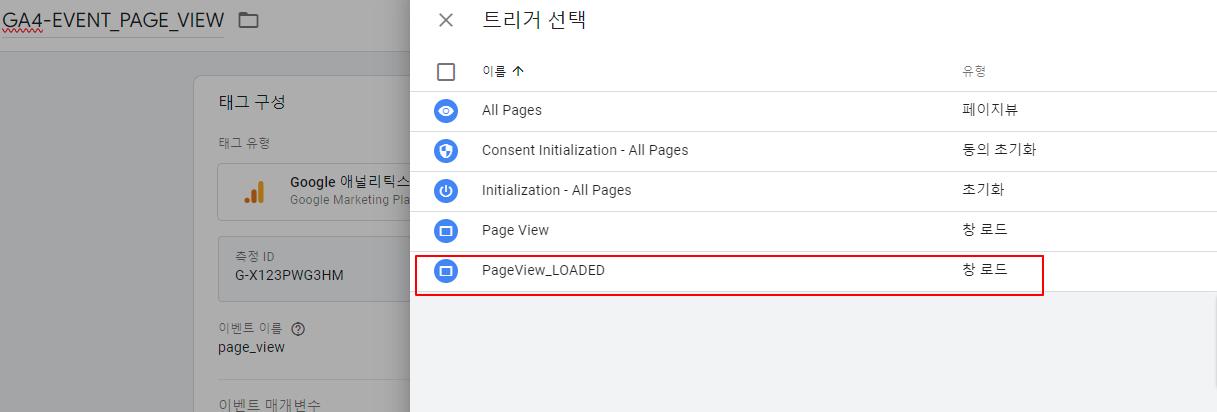The width and height of the screenshot is (1217, 412).
Task: Click the All Pages eye icon
Action: tap(446, 111)
